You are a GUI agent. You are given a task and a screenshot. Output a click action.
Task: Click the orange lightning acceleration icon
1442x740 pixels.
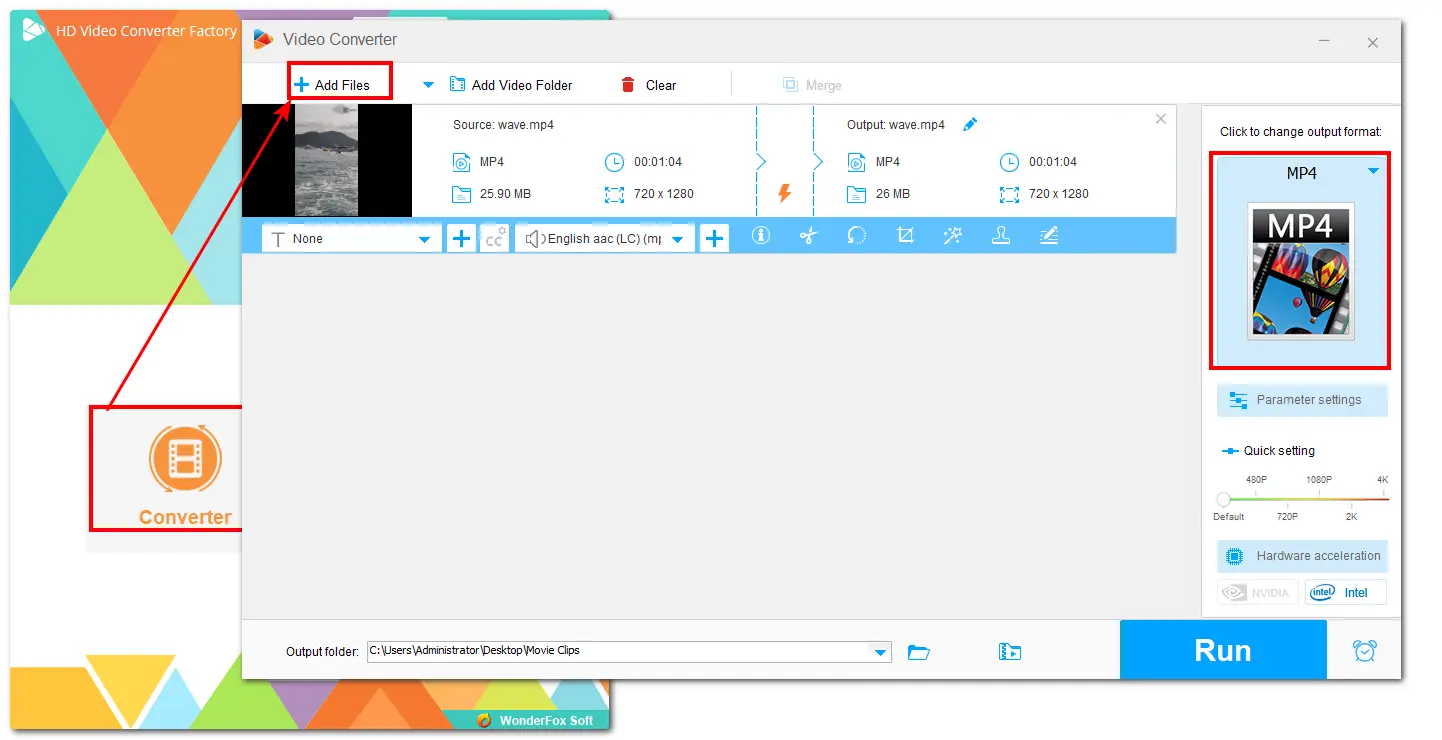[x=785, y=193]
